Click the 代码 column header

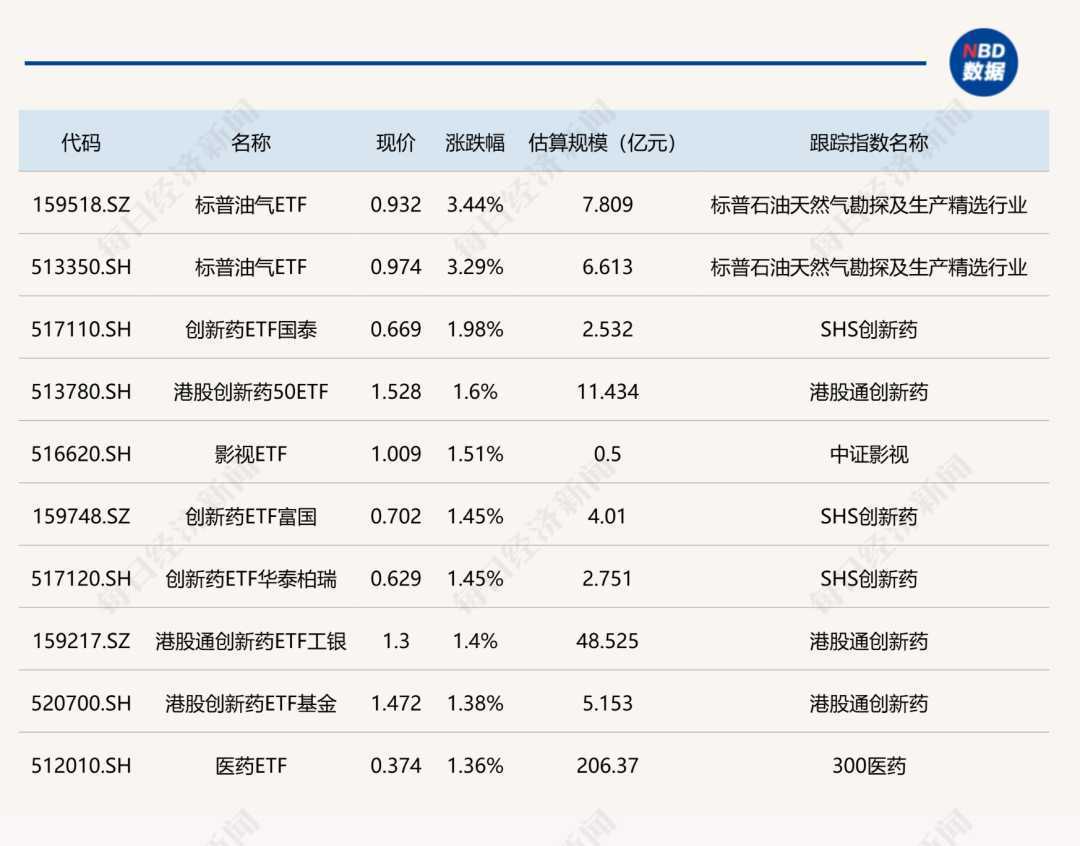(x=81, y=143)
